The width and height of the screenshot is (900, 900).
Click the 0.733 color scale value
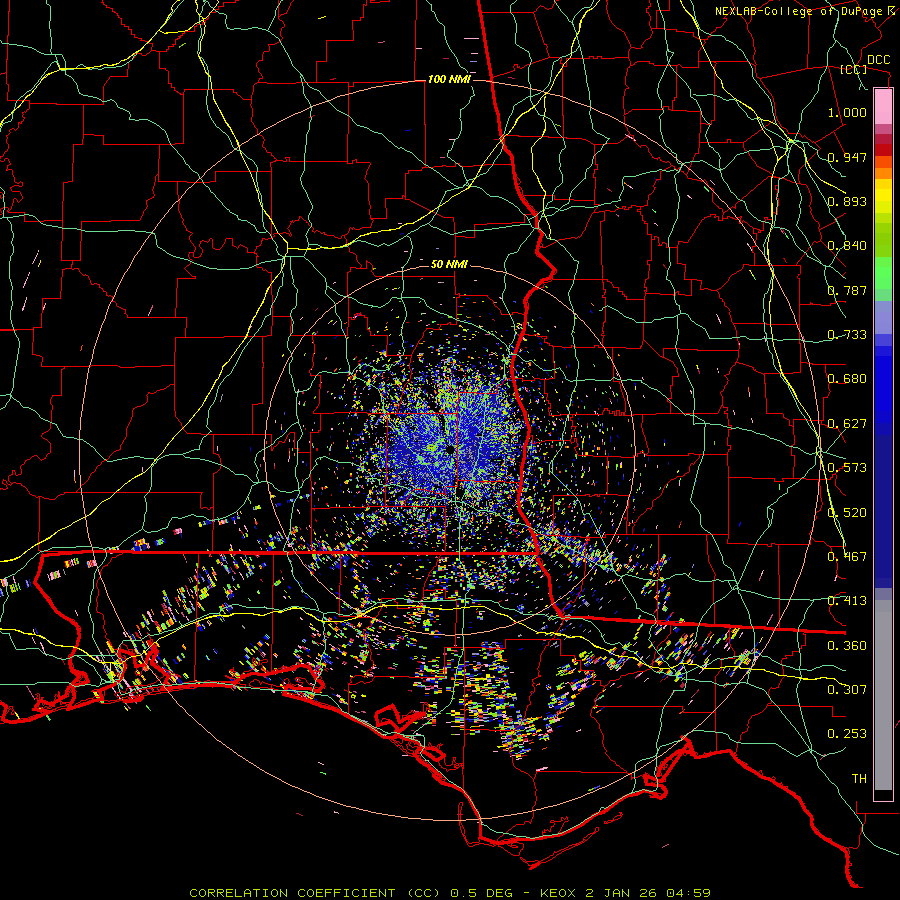coord(847,335)
